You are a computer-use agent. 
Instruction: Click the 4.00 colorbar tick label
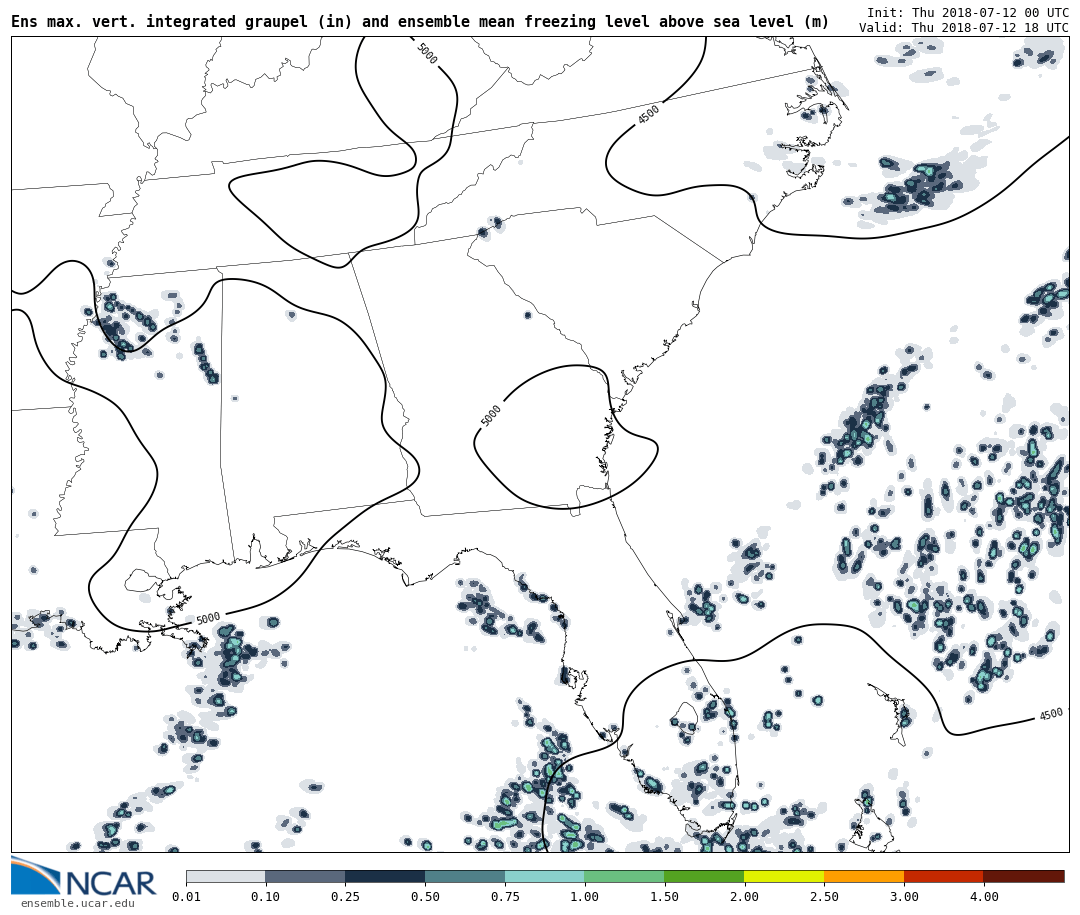pyautogui.click(x=984, y=896)
